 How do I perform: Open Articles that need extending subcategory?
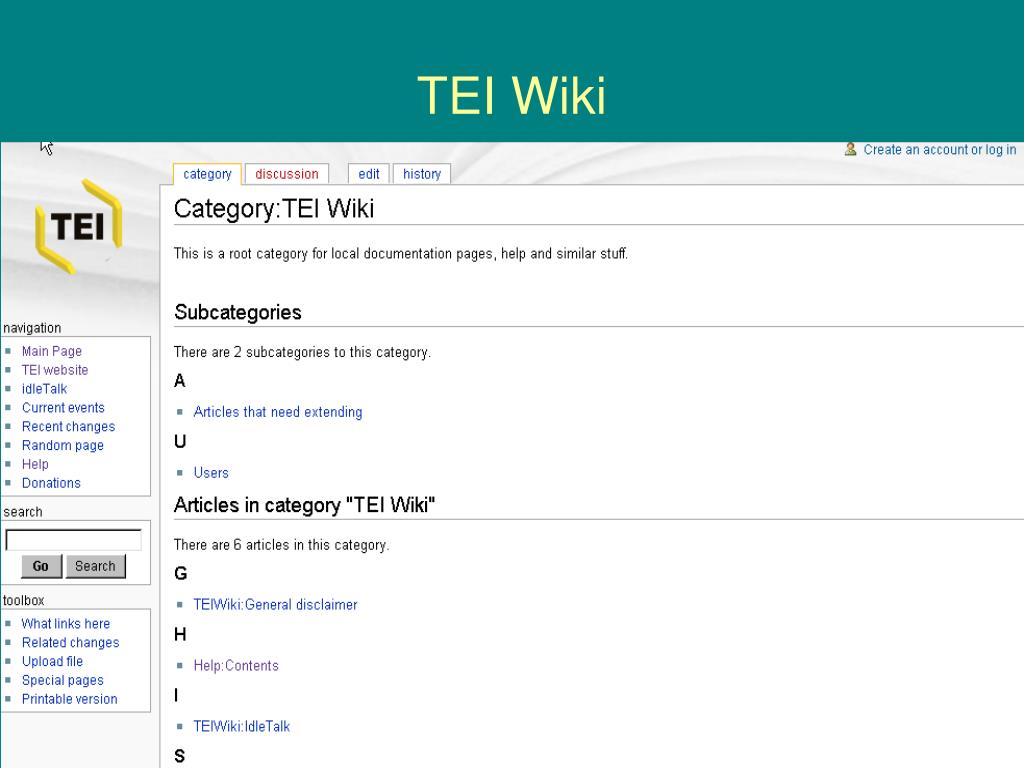(x=278, y=412)
